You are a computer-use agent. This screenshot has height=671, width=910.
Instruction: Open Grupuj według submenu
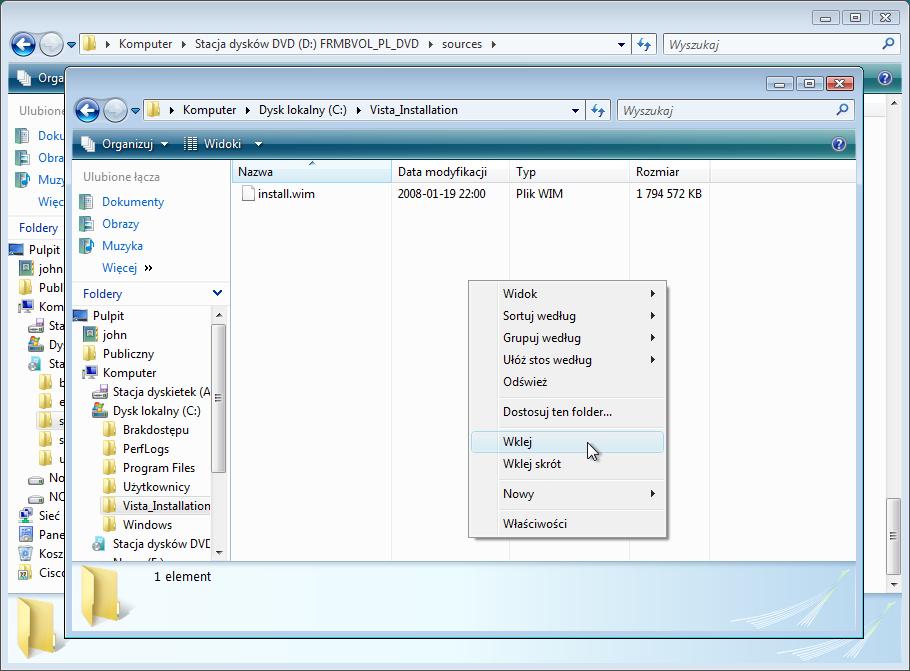tap(568, 338)
